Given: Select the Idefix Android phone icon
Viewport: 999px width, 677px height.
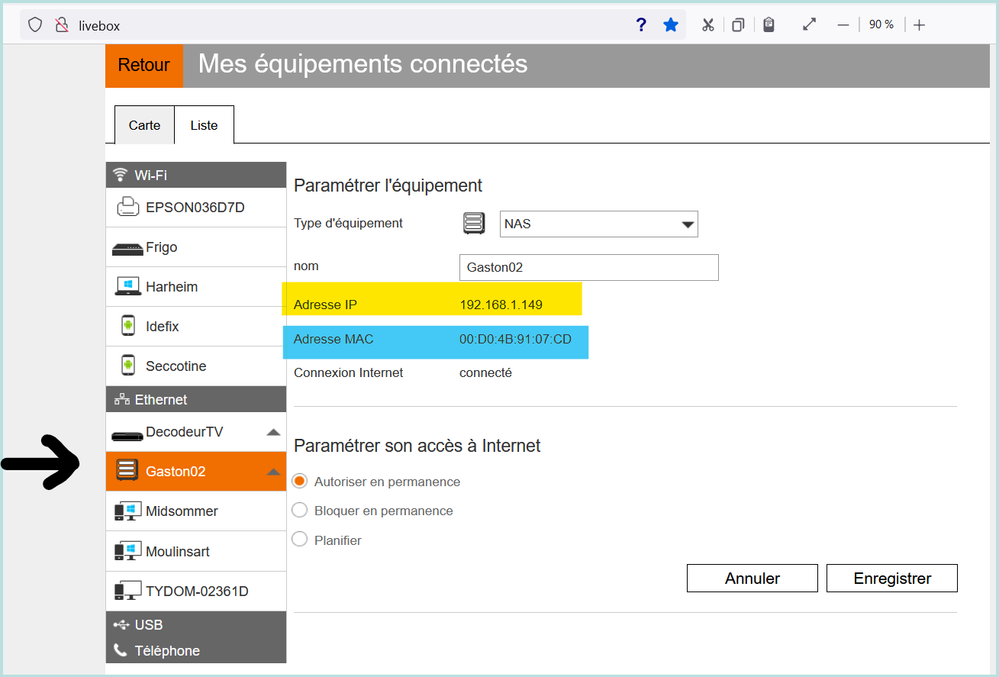Looking at the screenshot, I should 127,326.
